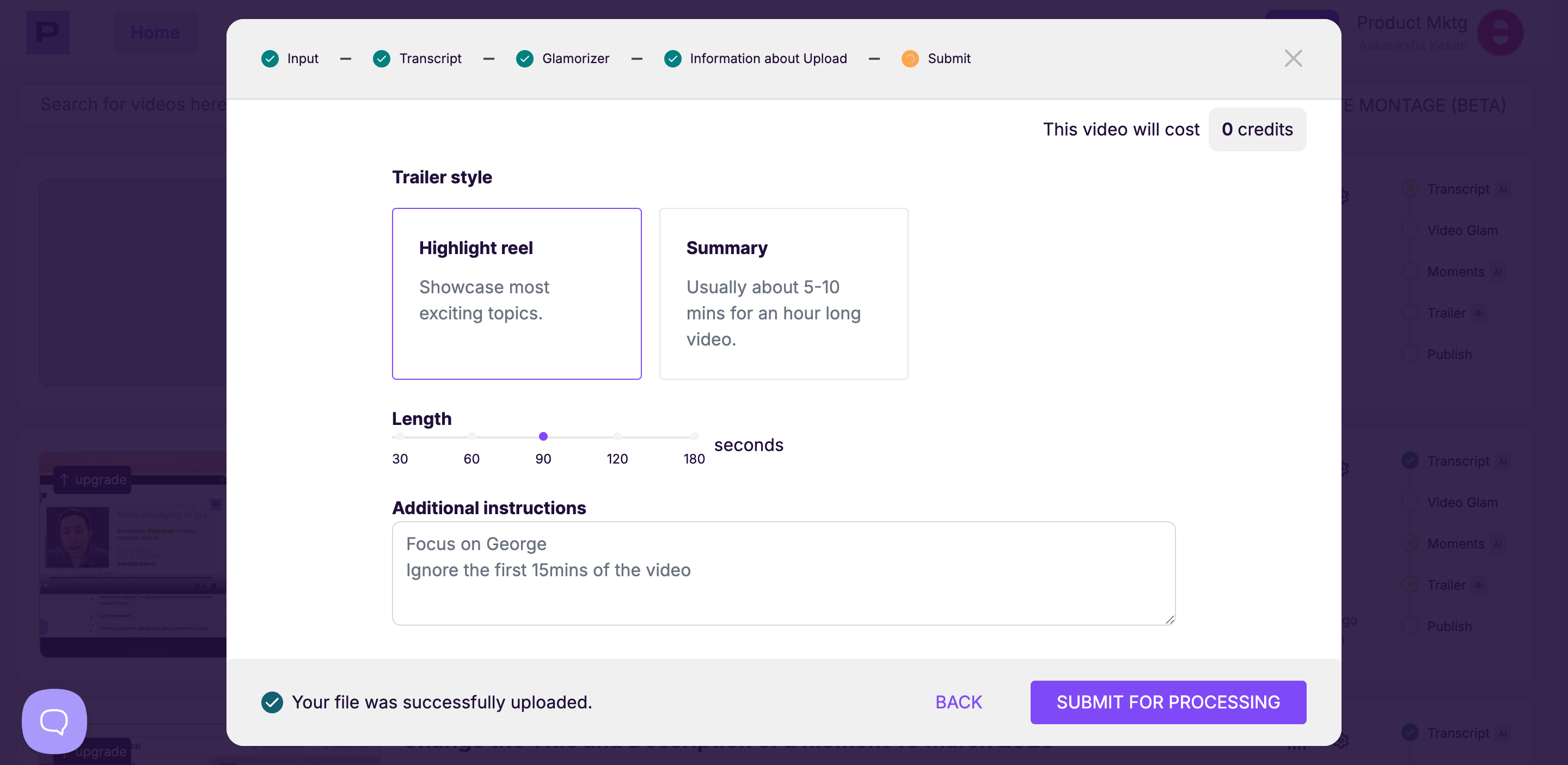Click Information about Upload checkmark icon
This screenshot has height=765, width=1568.
point(672,58)
